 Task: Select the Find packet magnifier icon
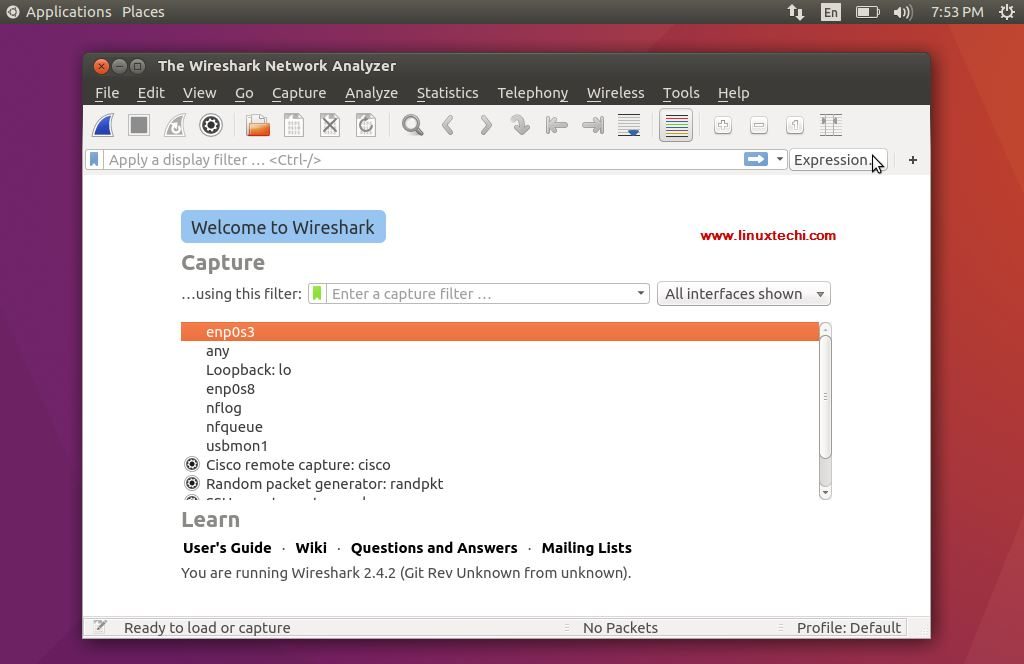tap(412, 125)
